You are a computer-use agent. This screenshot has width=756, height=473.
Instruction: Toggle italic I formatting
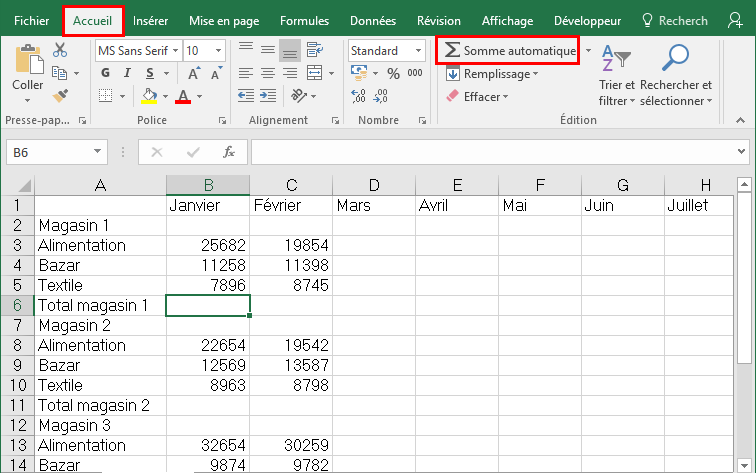coord(127,73)
